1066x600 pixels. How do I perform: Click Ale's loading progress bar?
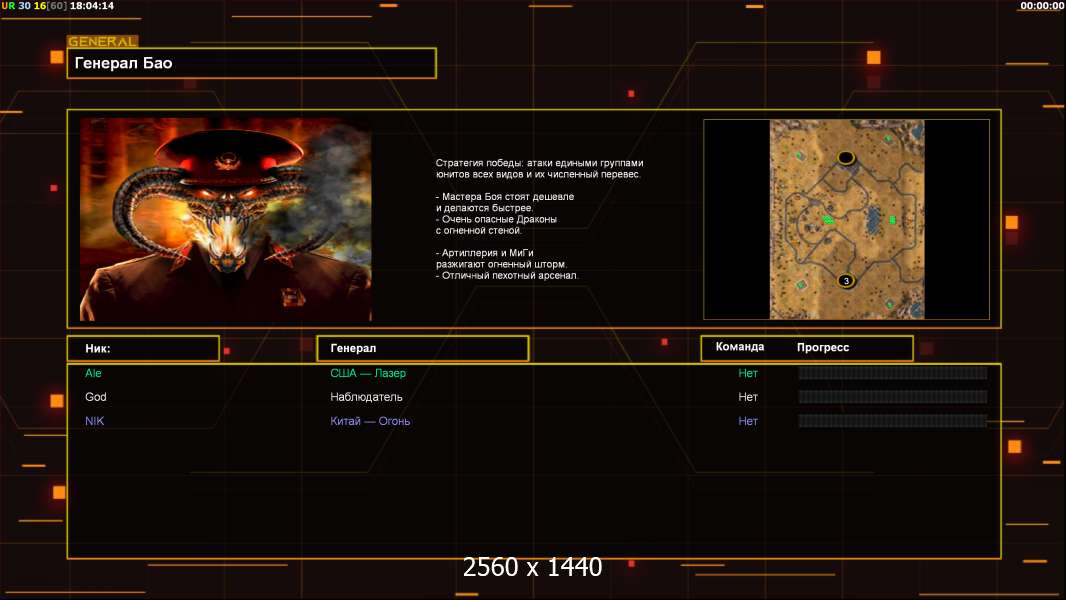coord(892,373)
